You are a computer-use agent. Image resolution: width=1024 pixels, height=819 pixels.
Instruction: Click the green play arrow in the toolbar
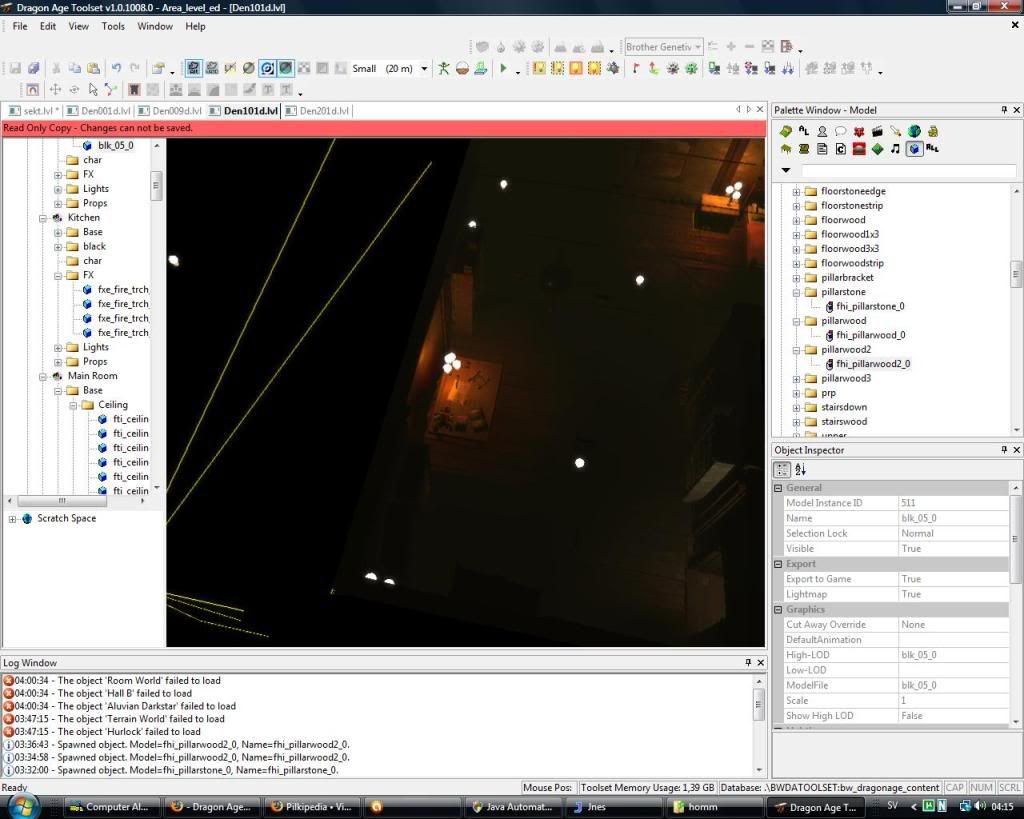[503, 69]
